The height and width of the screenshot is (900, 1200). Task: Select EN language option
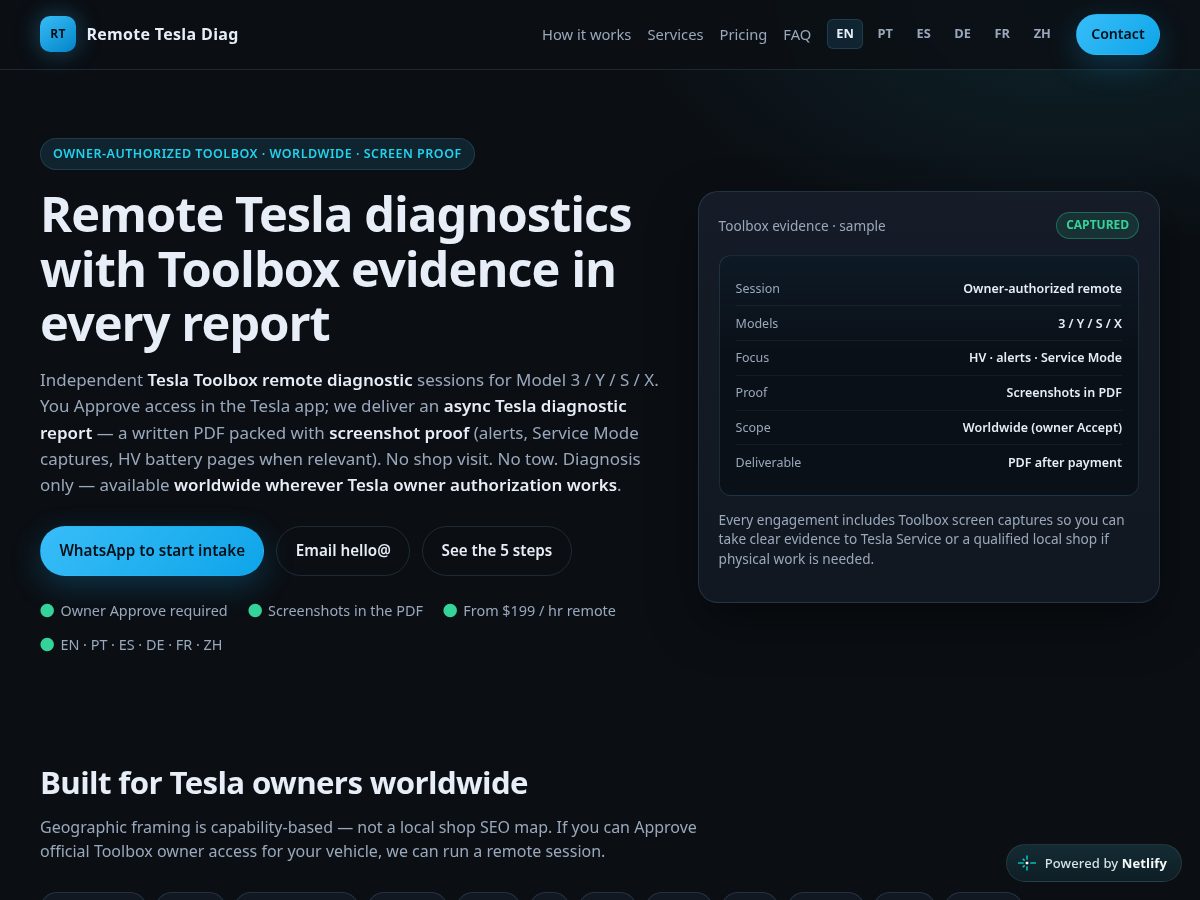point(845,34)
